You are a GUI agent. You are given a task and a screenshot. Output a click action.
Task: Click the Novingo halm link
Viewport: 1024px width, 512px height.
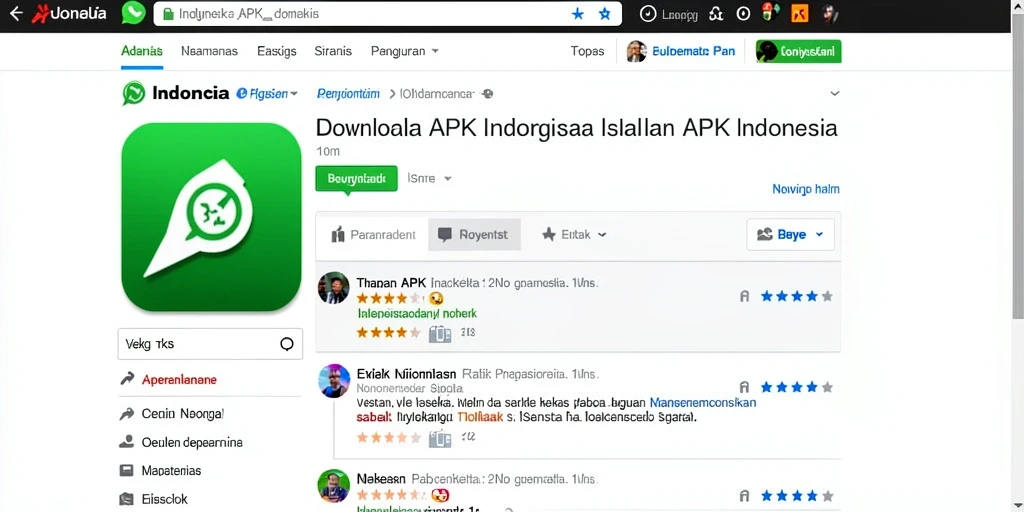click(806, 189)
